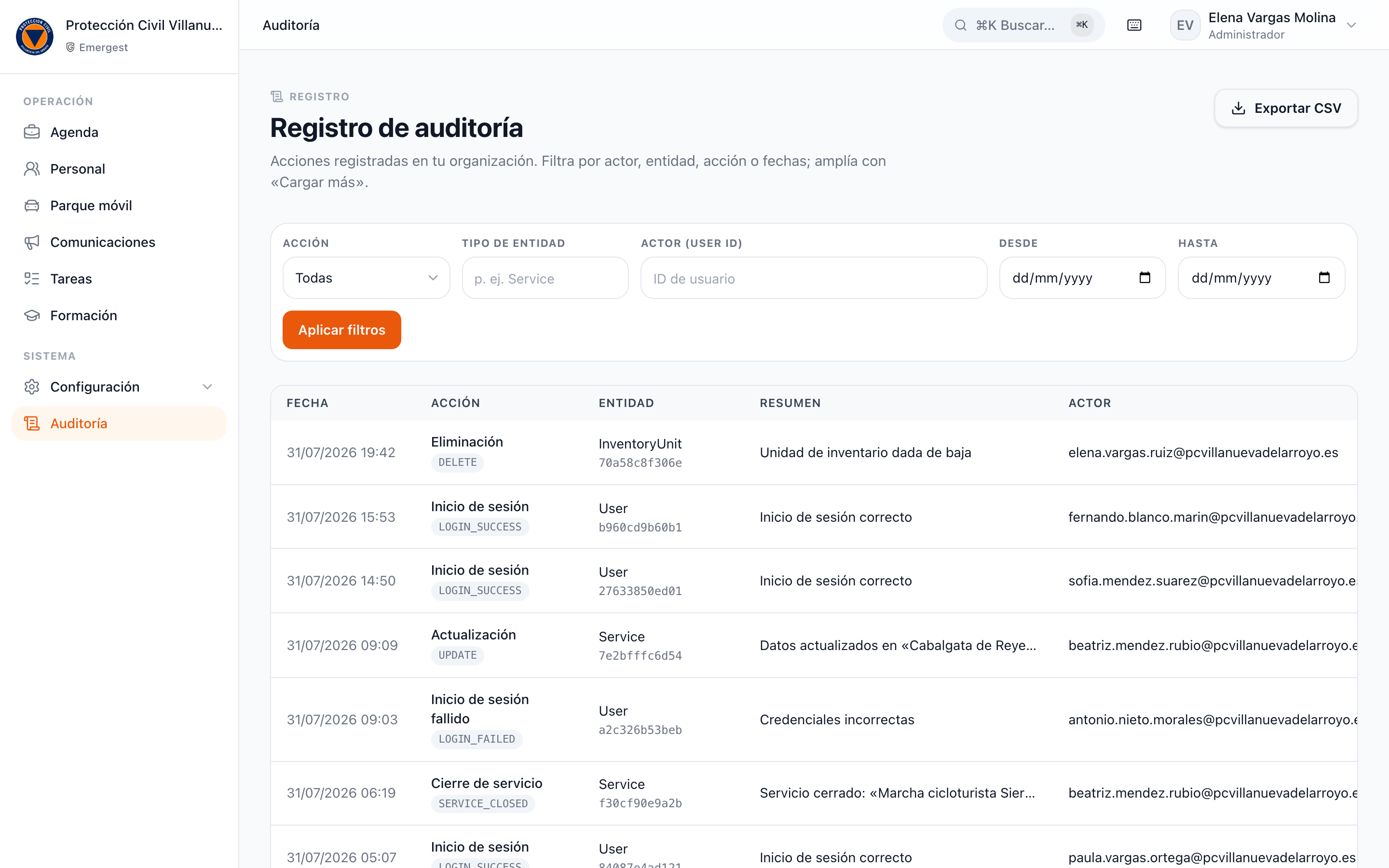Click the download icon in Exportar CSV
The width and height of the screenshot is (1389, 868).
pyautogui.click(x=1239, y=108)
